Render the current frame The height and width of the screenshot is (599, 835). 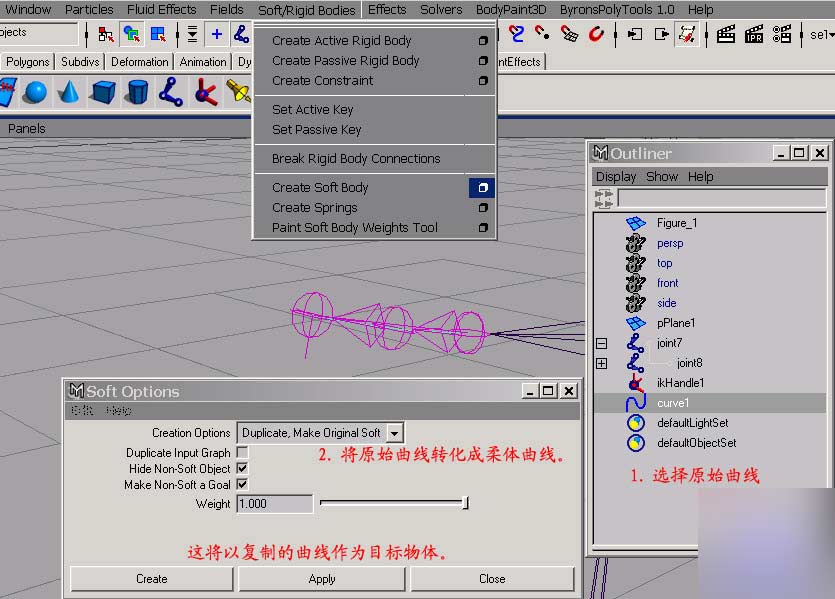pyautogui.click(x=727, y=35)
